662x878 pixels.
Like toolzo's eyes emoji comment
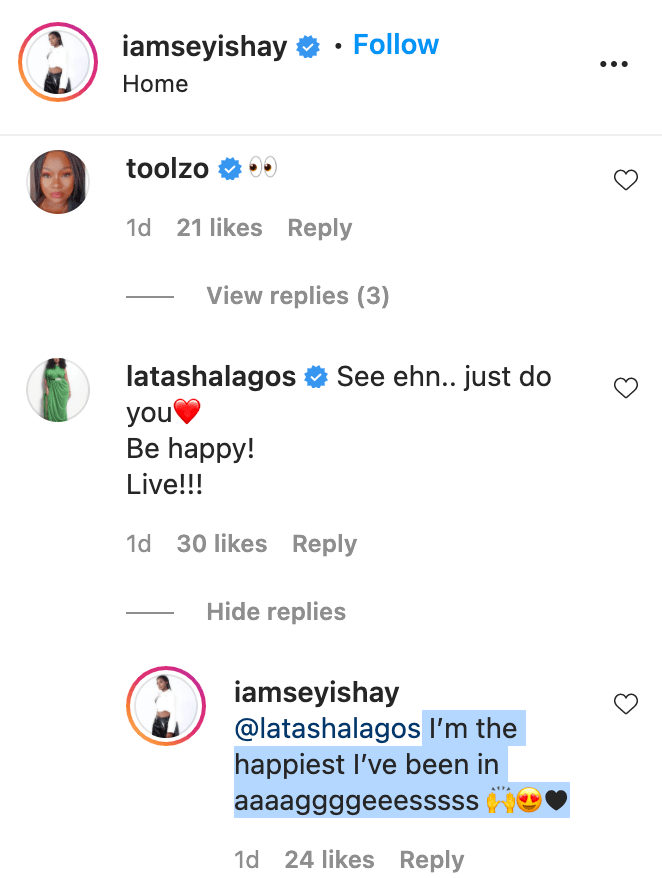(626, 181)
